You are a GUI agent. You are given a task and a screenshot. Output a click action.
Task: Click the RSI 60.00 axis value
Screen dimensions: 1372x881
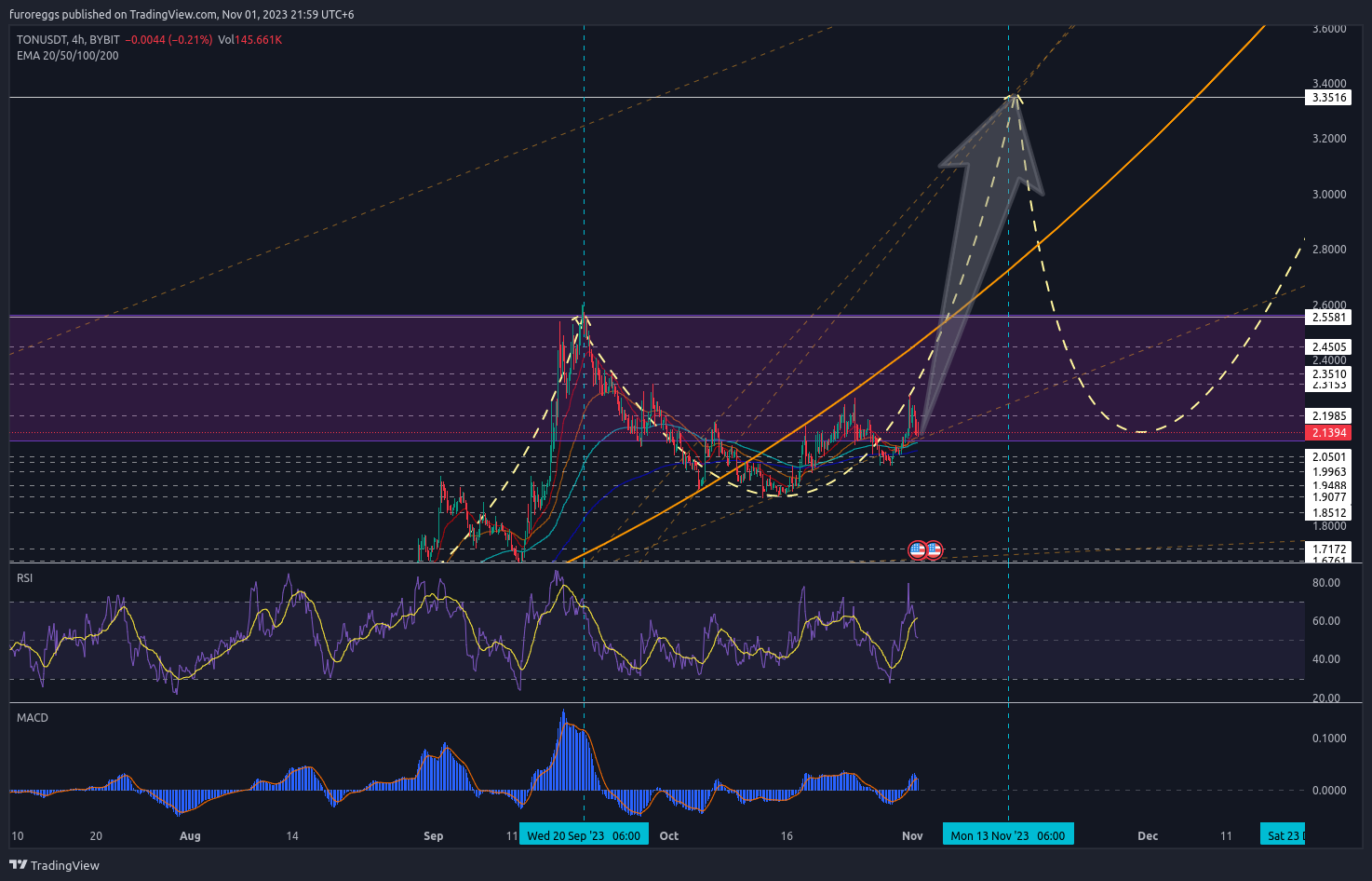pyautogui.click(x=1326, y=621)
